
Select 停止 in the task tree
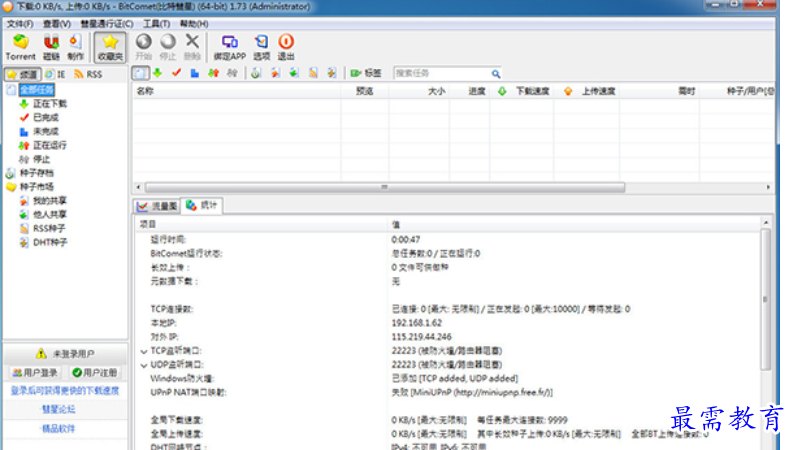tap(41, 160)
